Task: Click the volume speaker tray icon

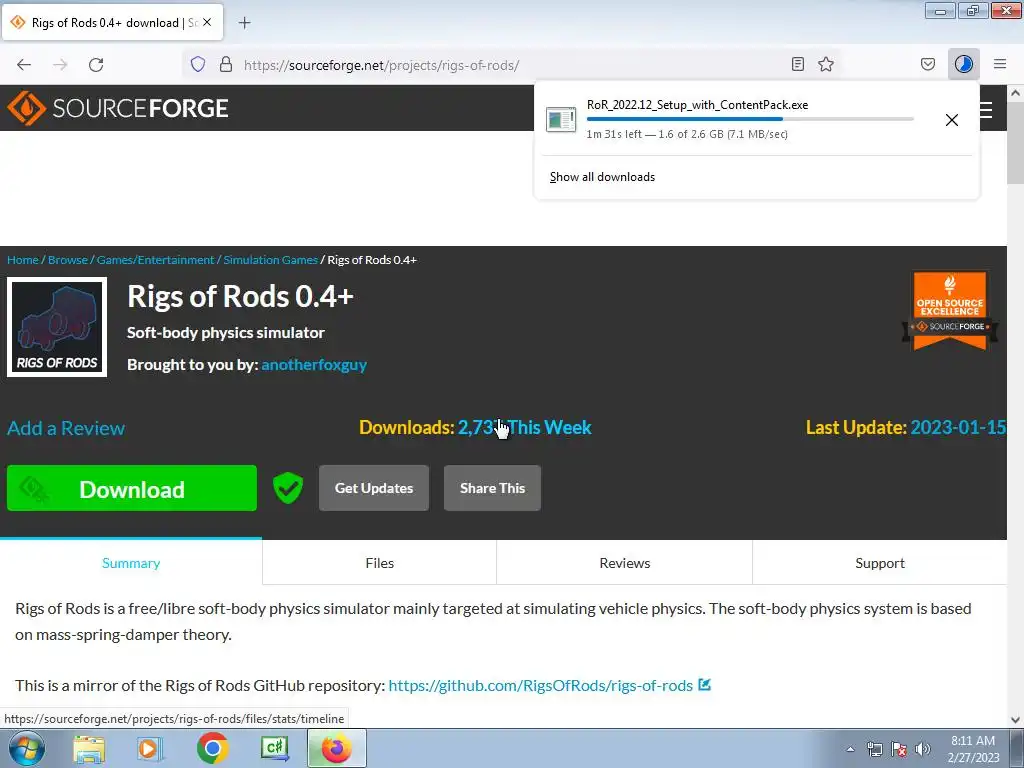Action: 922,749
